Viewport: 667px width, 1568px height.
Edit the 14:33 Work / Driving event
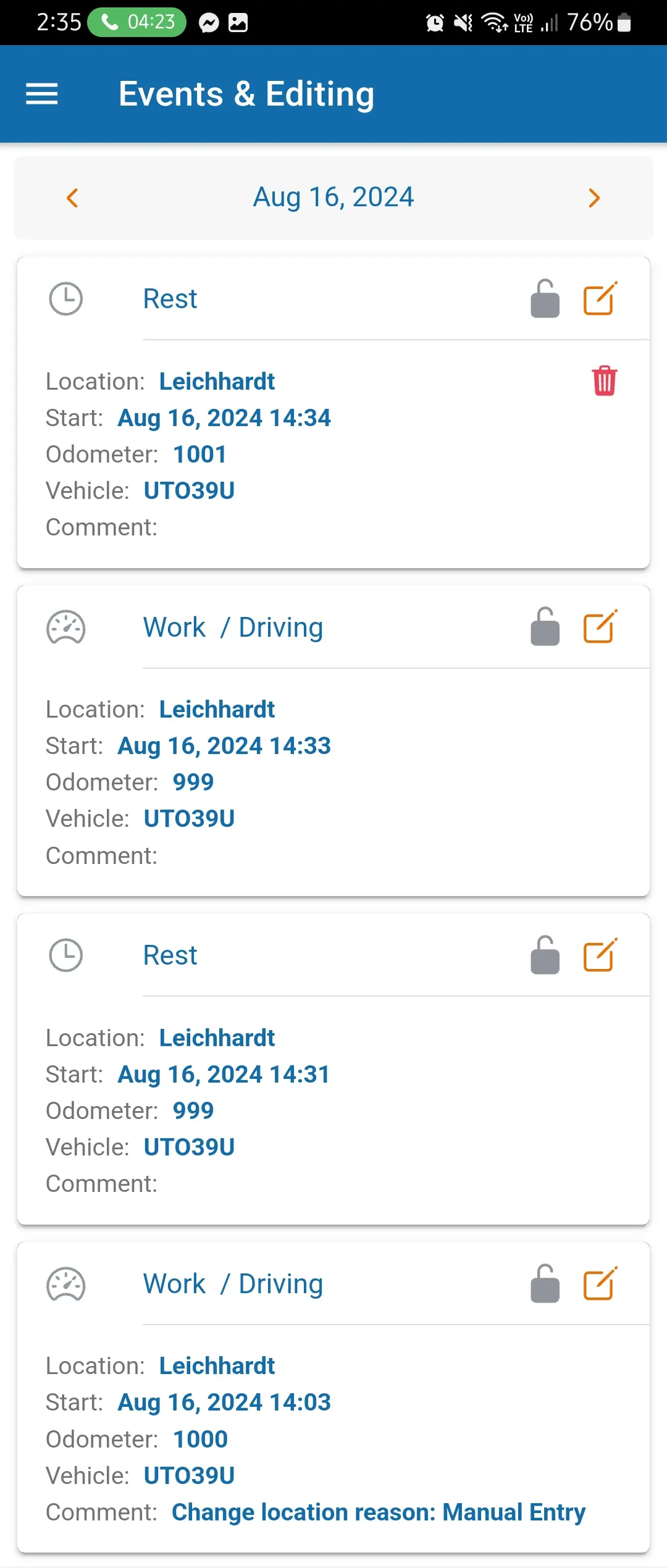600,627
